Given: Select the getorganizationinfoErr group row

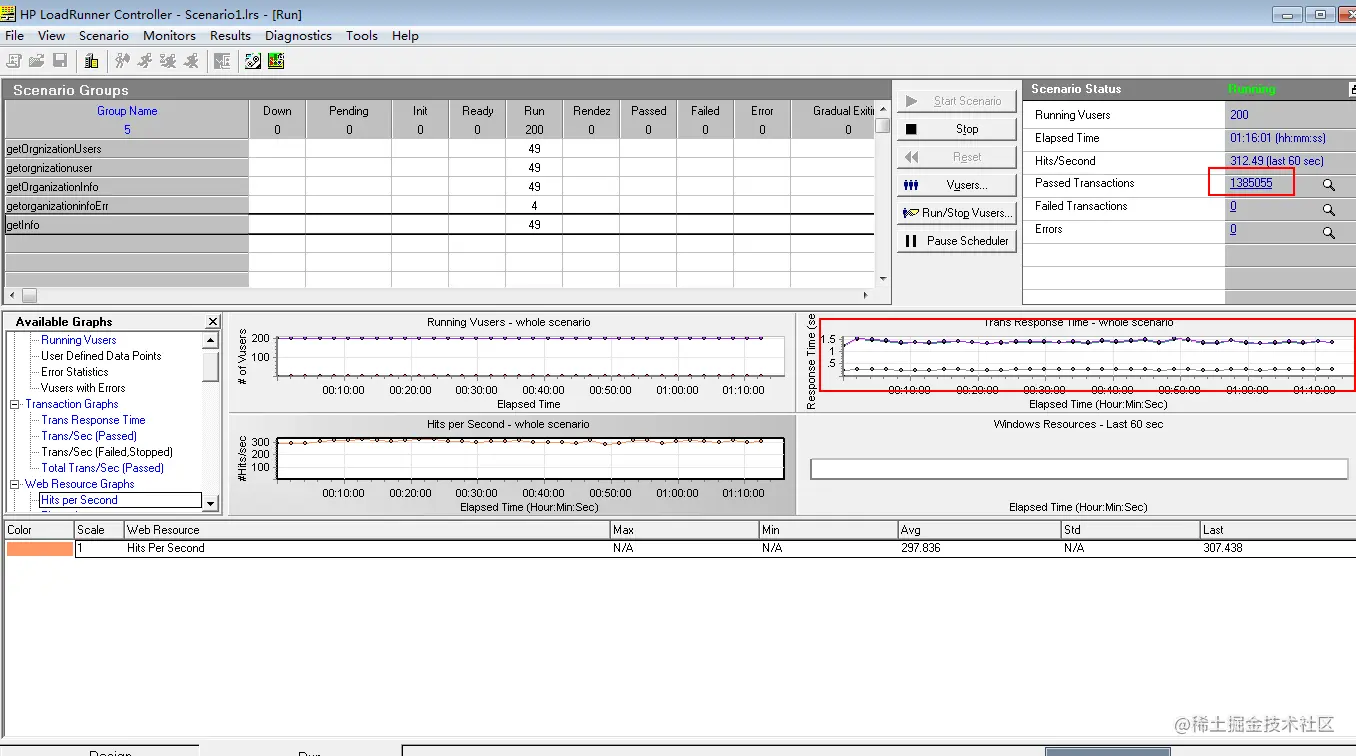Looking at the screenshot, I should click(439, 206).
